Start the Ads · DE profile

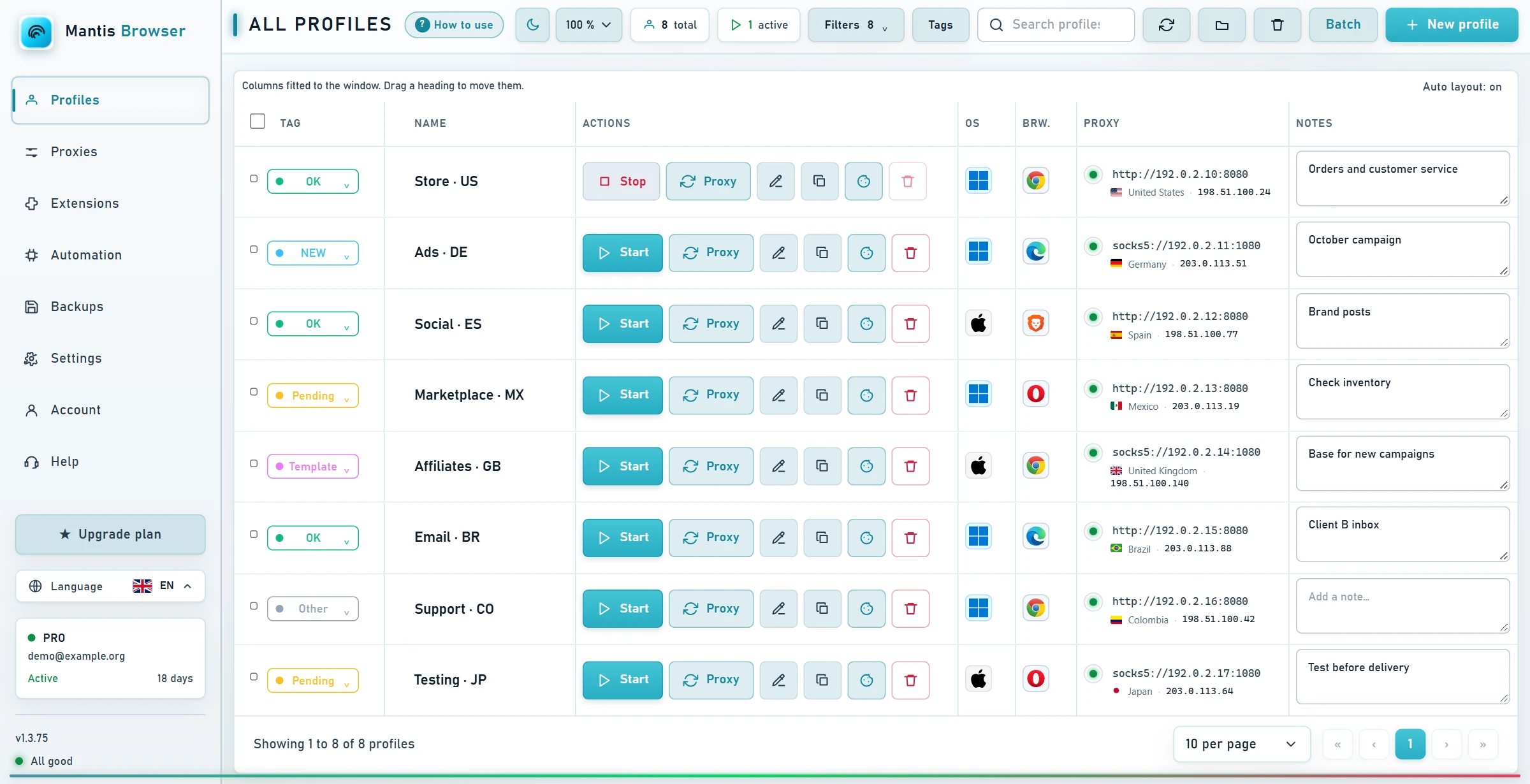[622, 253]
